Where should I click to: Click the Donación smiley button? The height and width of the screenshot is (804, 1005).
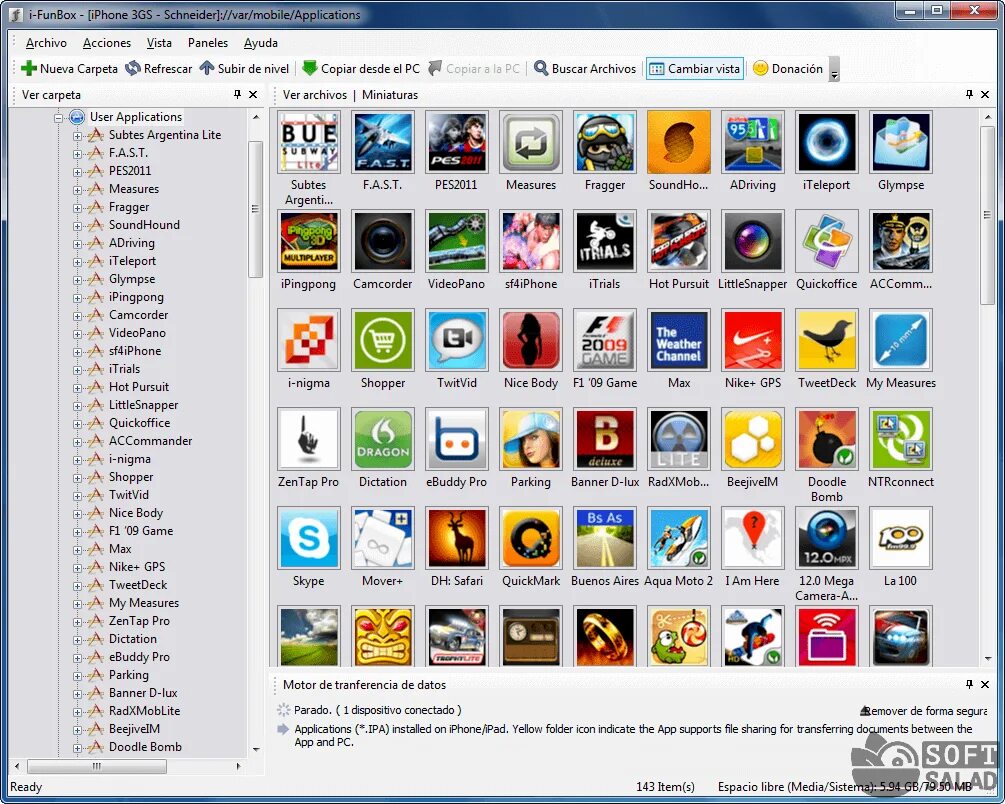point(788,69)
